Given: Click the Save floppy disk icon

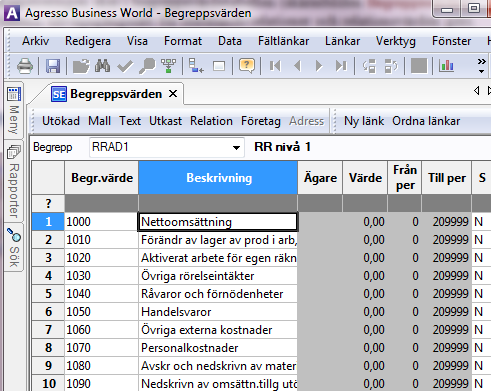Looking at the screenshot, I should pos(53,66).
